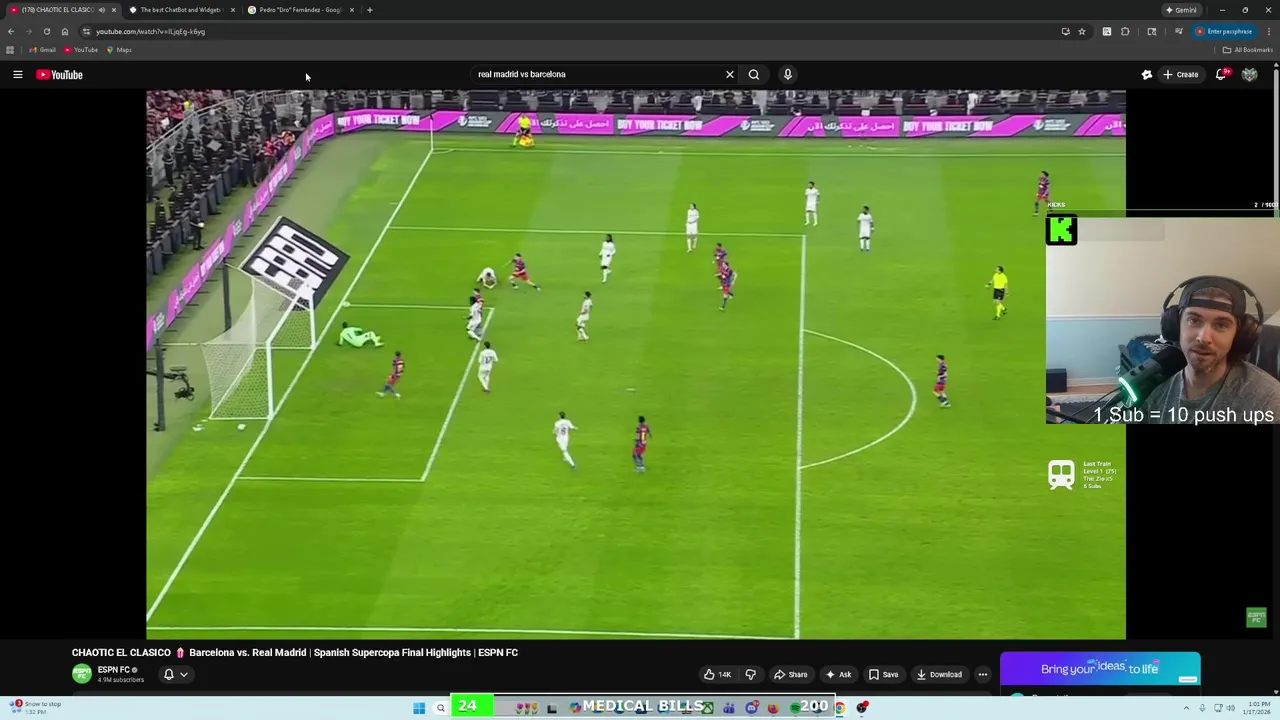Screen dimensions: 1280x720
Task: Mute the CHAOTIC EL CLASICO tab audio
Action: point(101,10)
